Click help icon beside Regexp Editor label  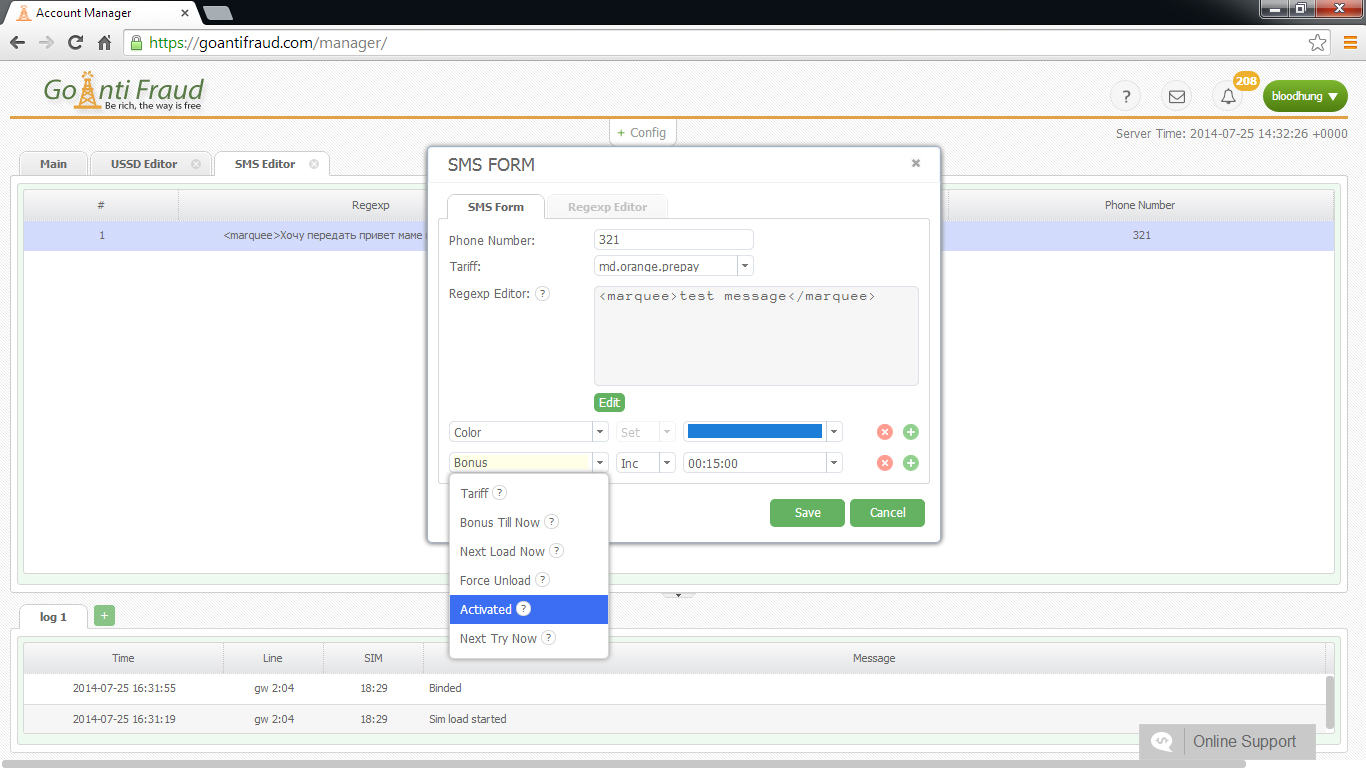(542, 294)
